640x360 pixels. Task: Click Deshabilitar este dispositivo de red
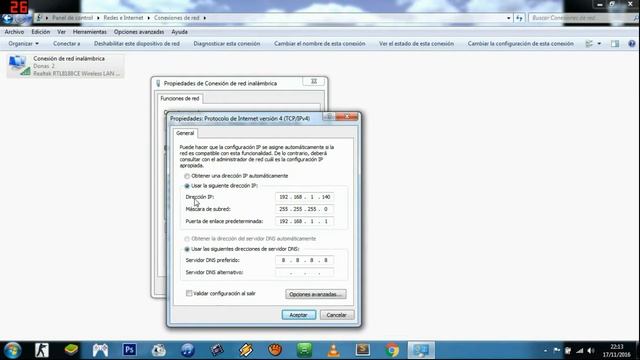click(137, 44)
